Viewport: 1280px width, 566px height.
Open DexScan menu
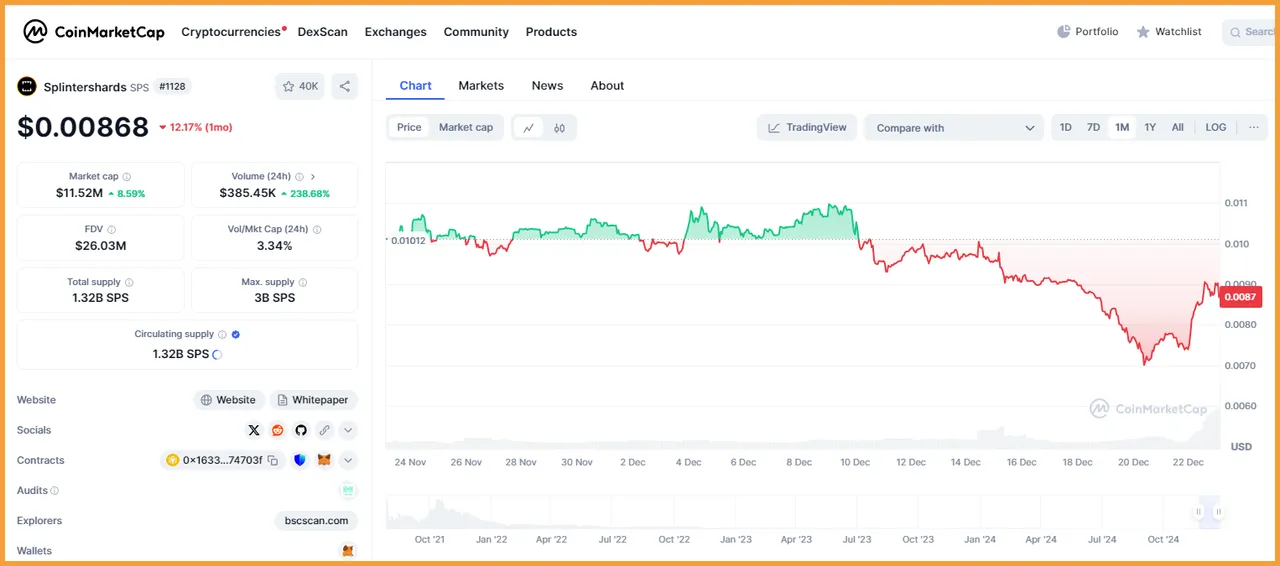323,32
